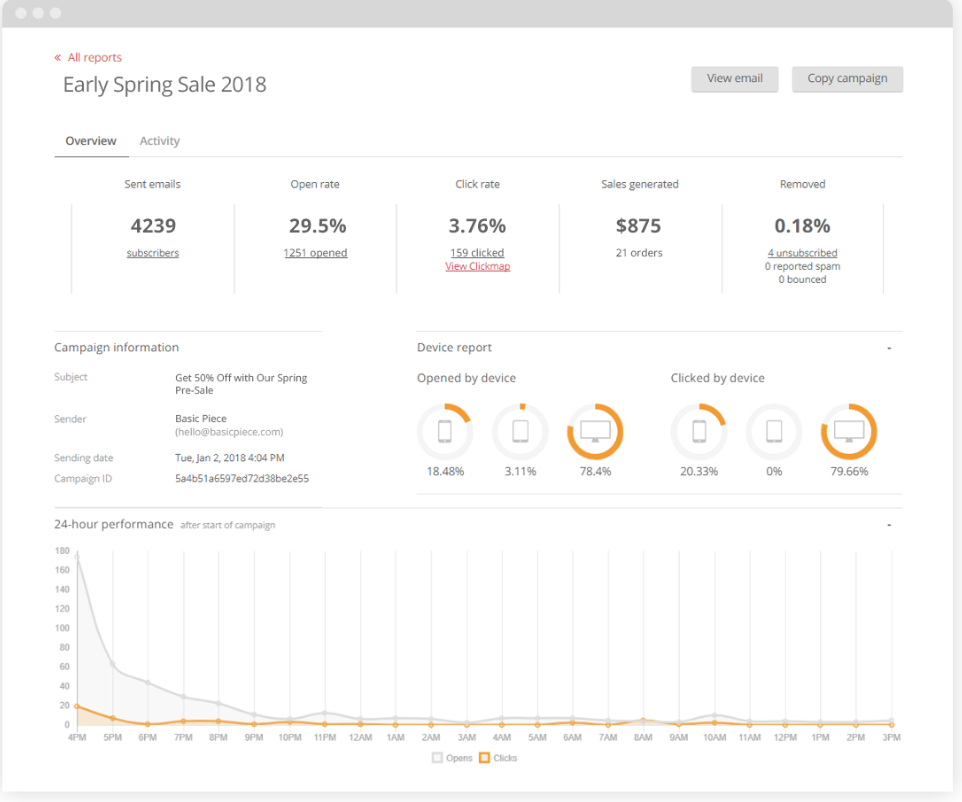
Task: Open the Activity tab
Action: [160, 141]
